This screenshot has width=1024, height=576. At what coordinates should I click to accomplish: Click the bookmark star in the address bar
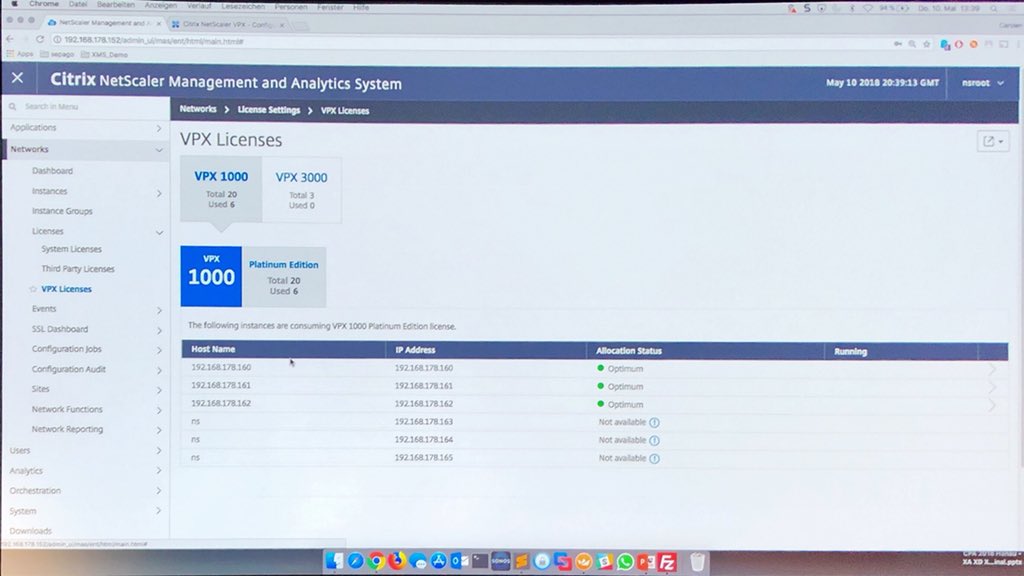(925, 44)
